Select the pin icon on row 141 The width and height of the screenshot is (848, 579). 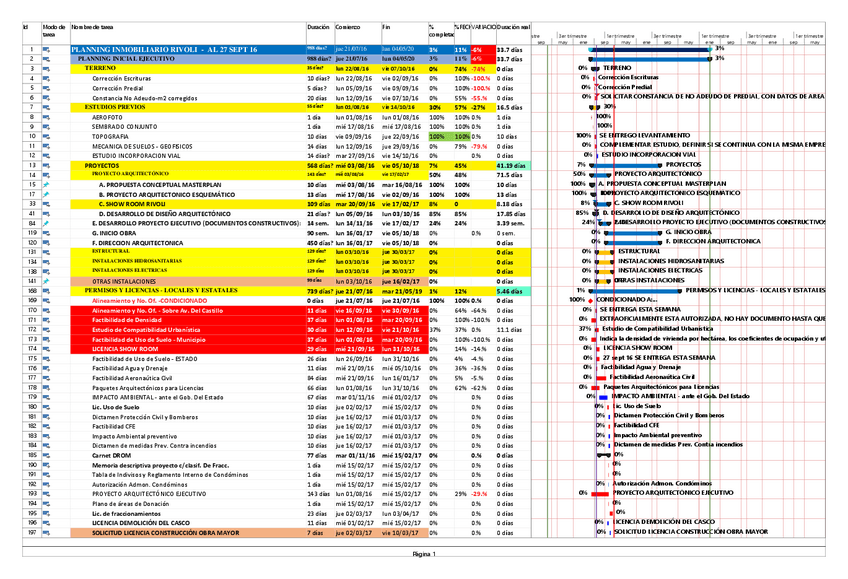(47, 281)
